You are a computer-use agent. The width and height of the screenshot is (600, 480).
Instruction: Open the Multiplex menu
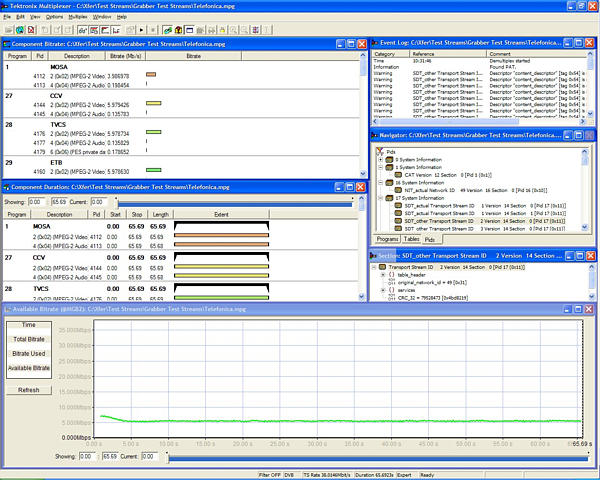[79, 17]
